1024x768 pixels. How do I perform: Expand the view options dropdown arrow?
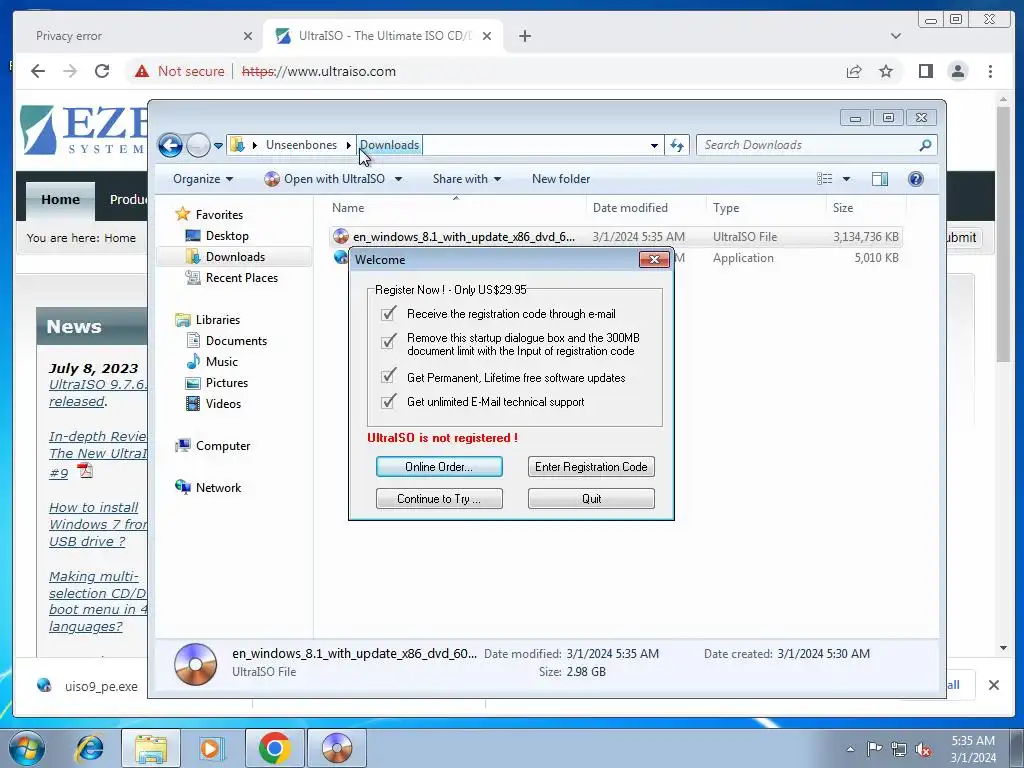click(x=846, y=179)
